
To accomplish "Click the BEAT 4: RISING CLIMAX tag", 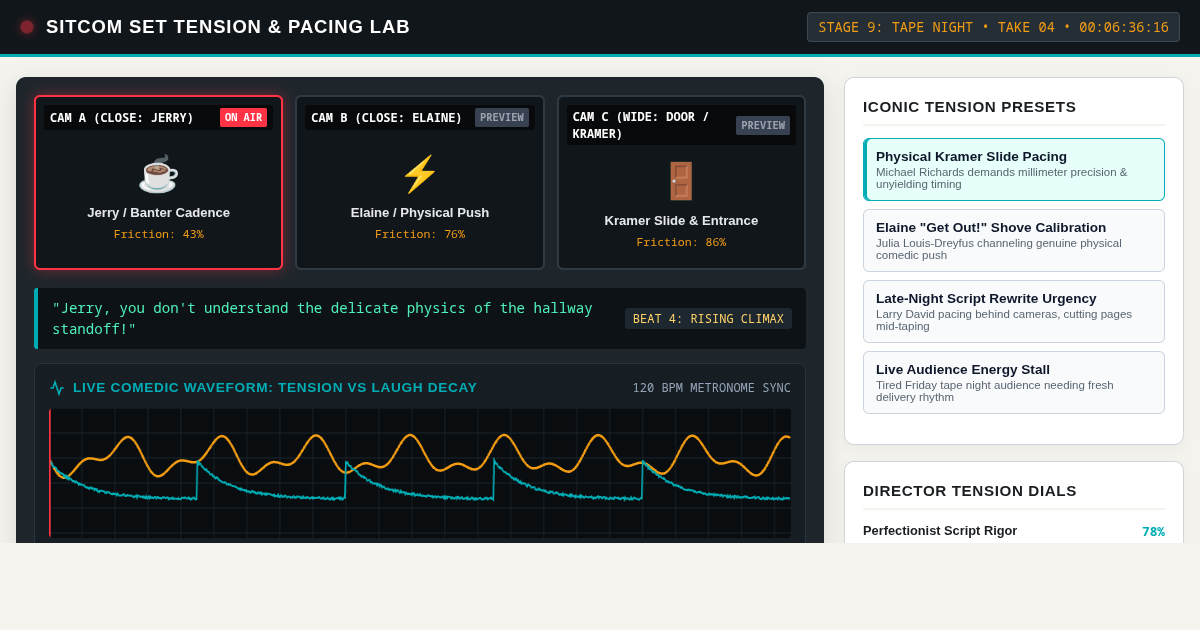I will click(708, 319).
